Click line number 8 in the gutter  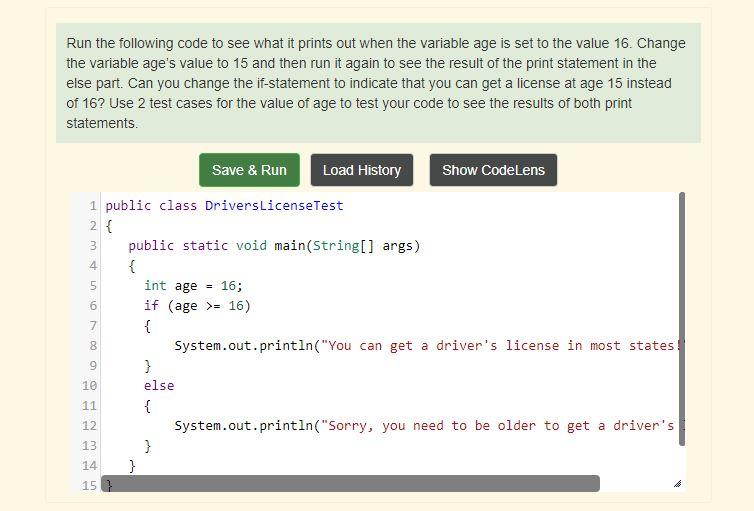tap(93, 346)
